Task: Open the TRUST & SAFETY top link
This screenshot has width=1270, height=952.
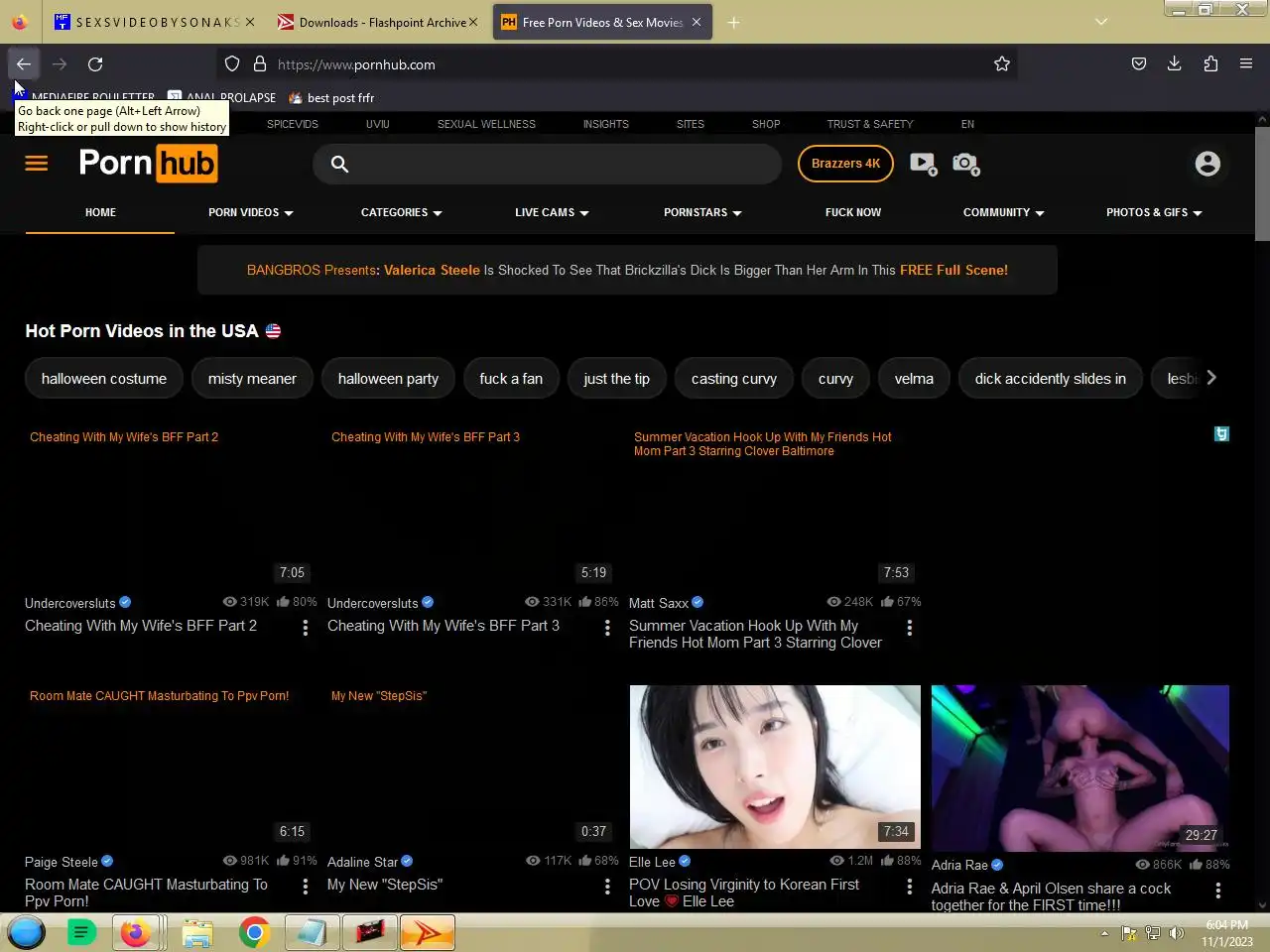Action: (x=870, y=124)
